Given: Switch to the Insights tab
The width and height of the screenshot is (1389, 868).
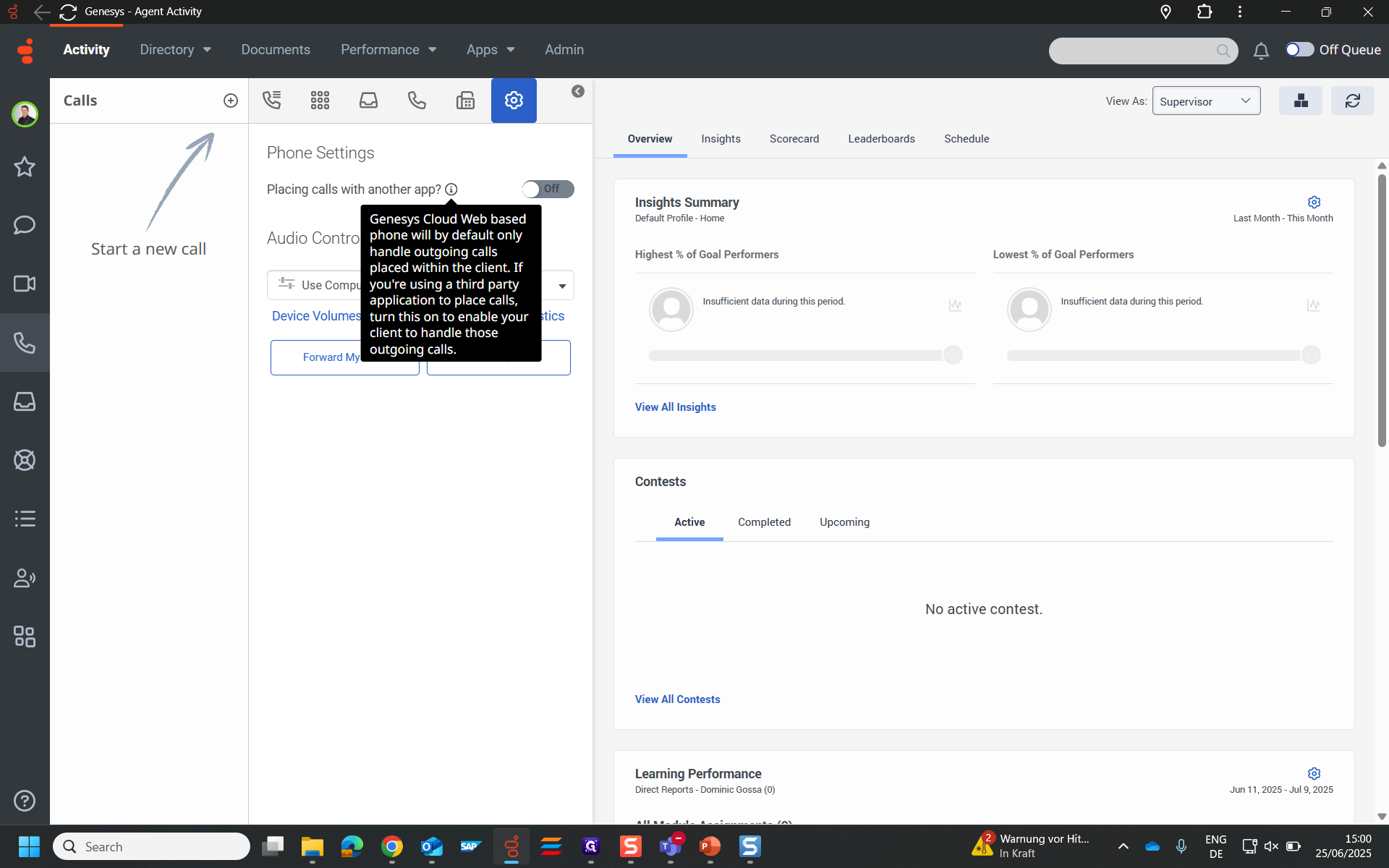Looking at the screenshot, I should (x=721, y=139).
